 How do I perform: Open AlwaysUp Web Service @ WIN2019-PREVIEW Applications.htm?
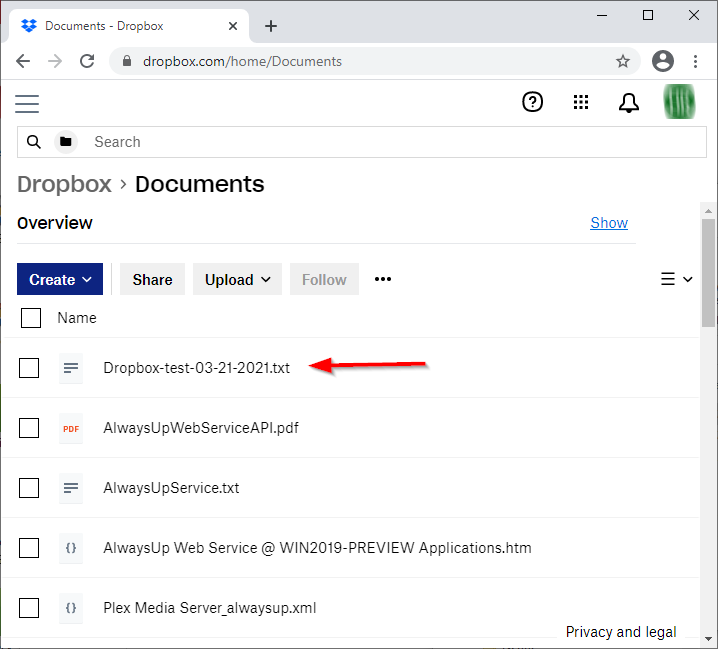[317, 548]
